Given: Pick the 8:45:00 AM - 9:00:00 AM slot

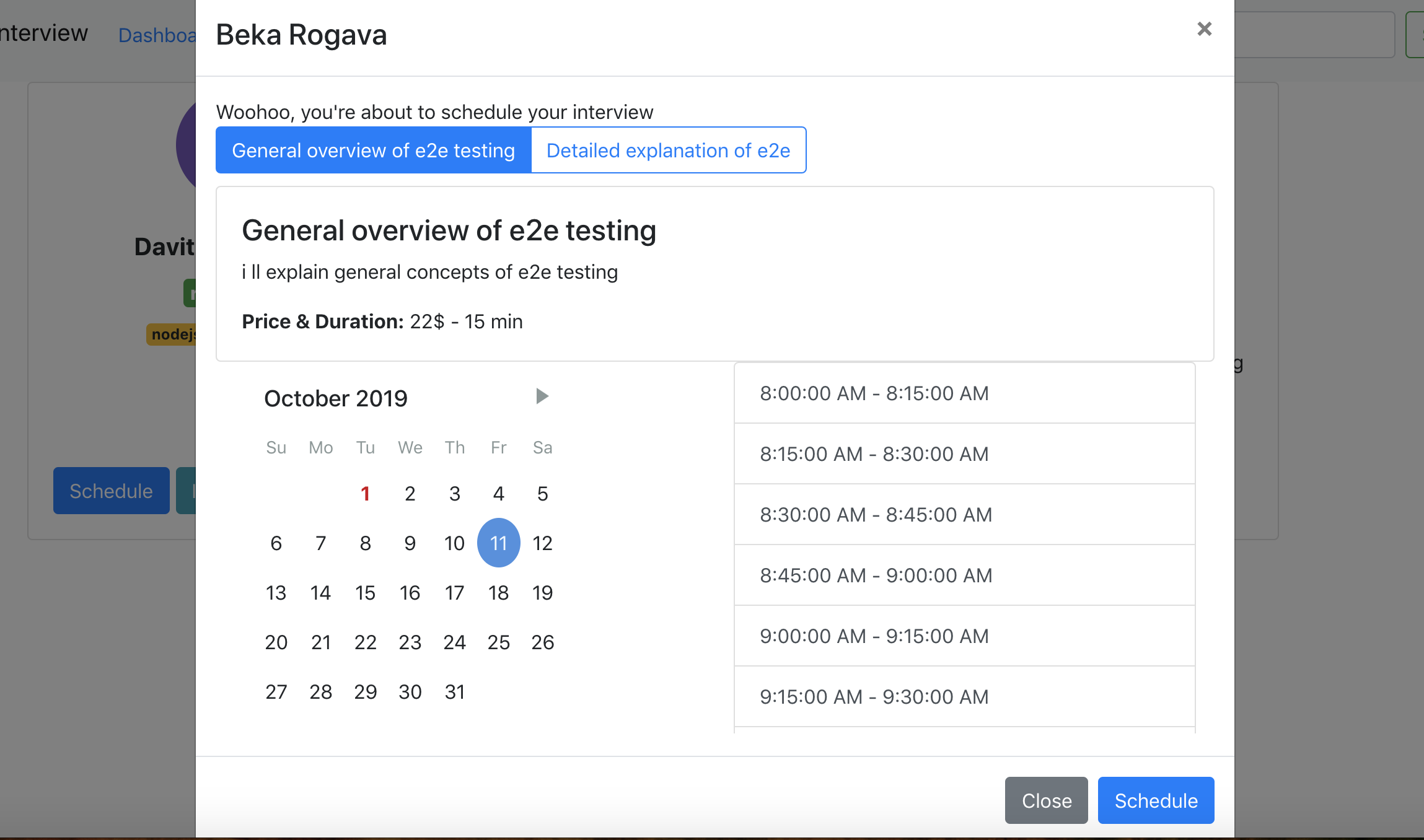Looking at the screenshot, I should tap(964, 575).
